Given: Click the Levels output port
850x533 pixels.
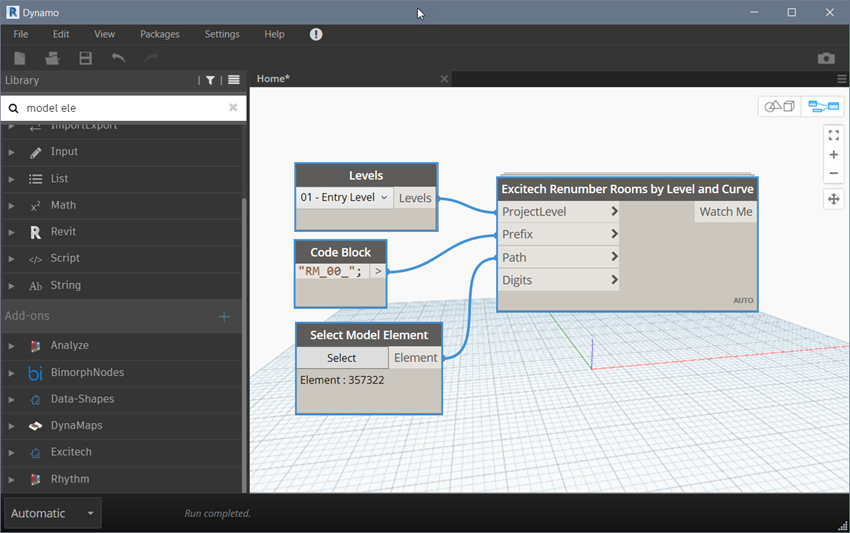Looking at the screenshot, I should coord(415,198).
